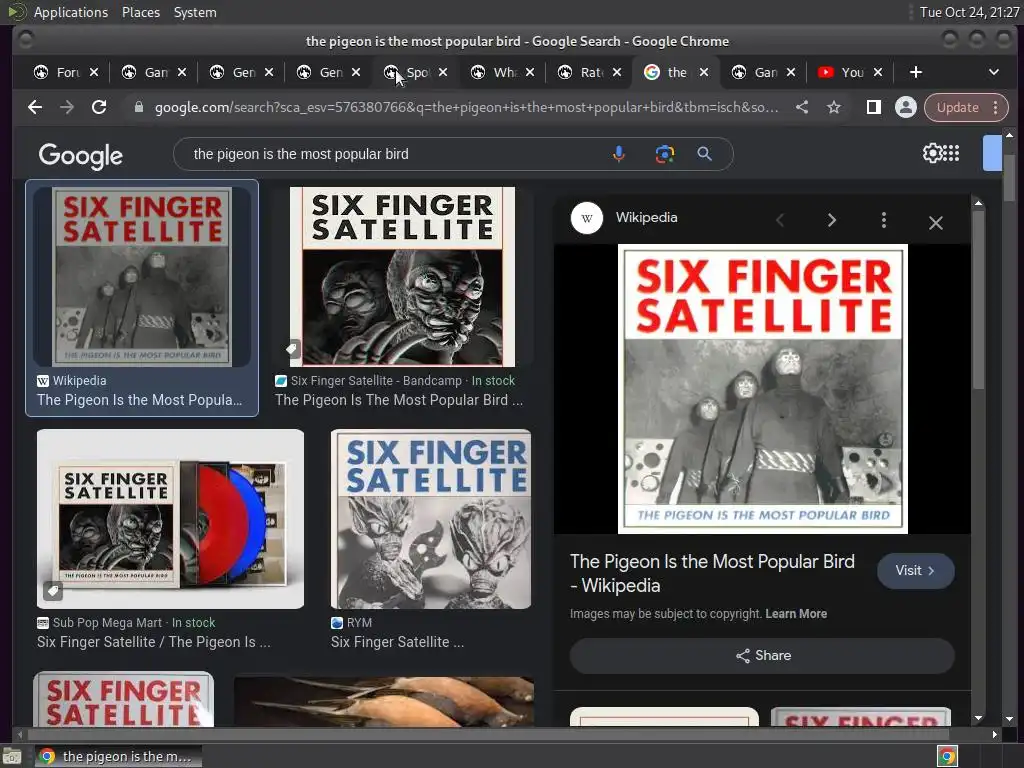This screenshot has height=768, width=1024.
Task: Click the Share button in preview
Action: pyautogui.click(x=762, y=656)
